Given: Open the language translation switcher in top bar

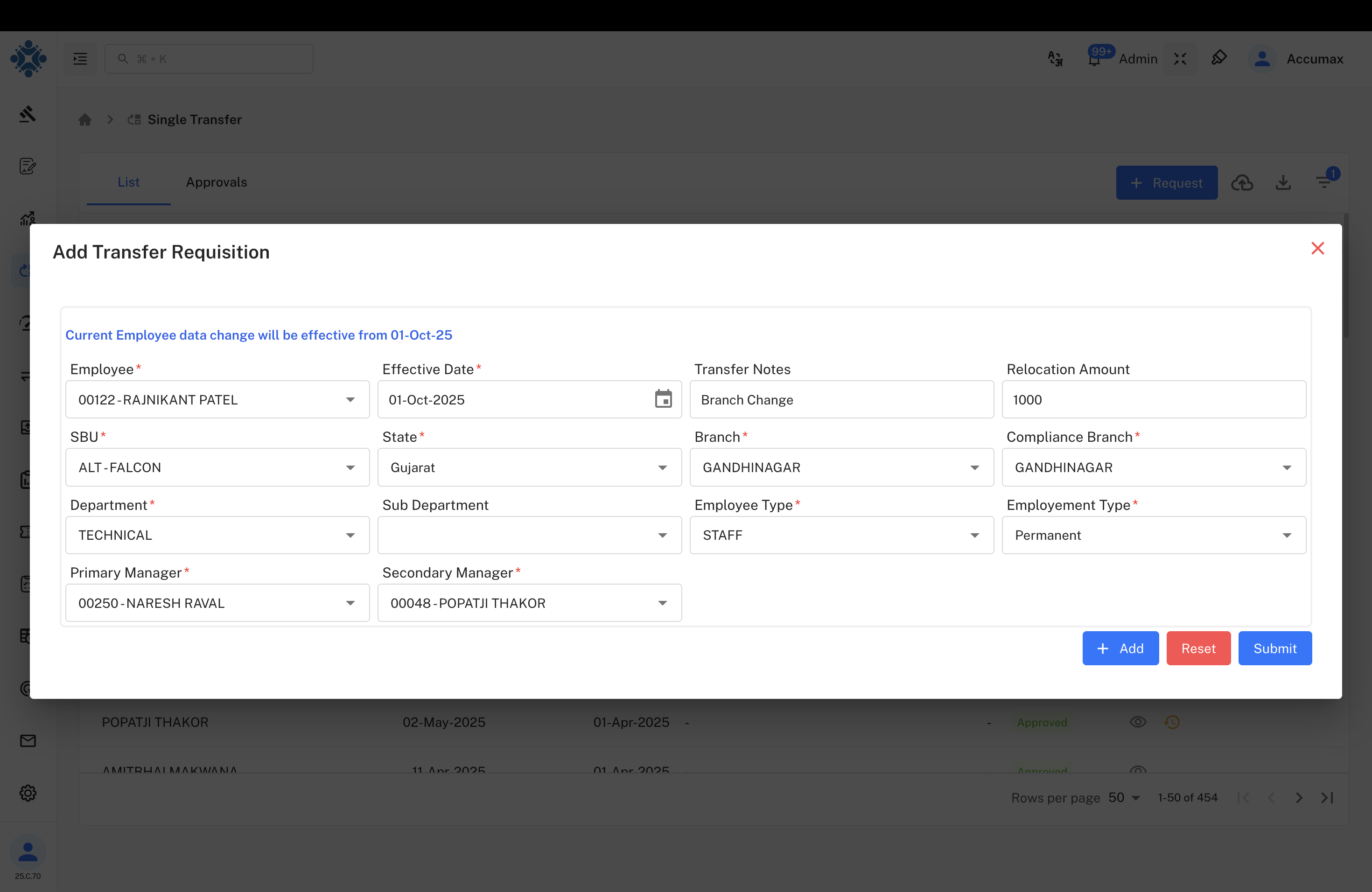Looking at the screenshot, I should [x=1055, y=58].
